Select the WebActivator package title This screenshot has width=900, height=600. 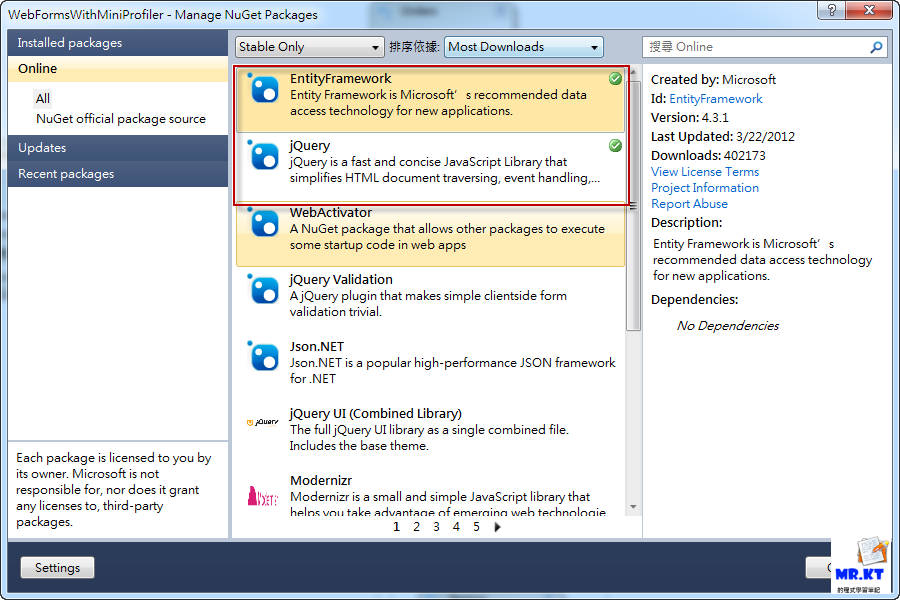331,212
